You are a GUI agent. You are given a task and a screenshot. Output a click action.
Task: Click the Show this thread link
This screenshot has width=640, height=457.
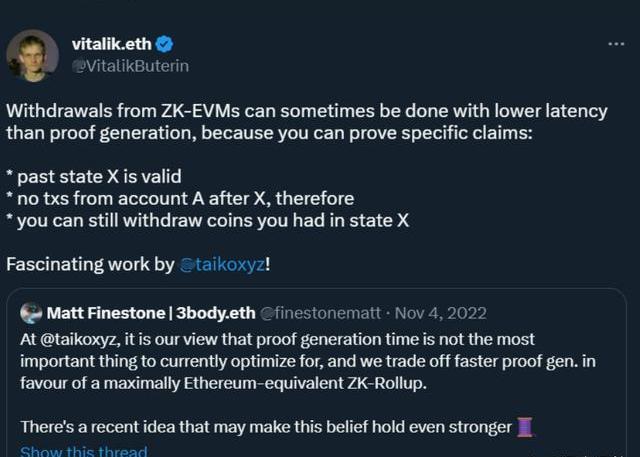(x=84, y=451)
